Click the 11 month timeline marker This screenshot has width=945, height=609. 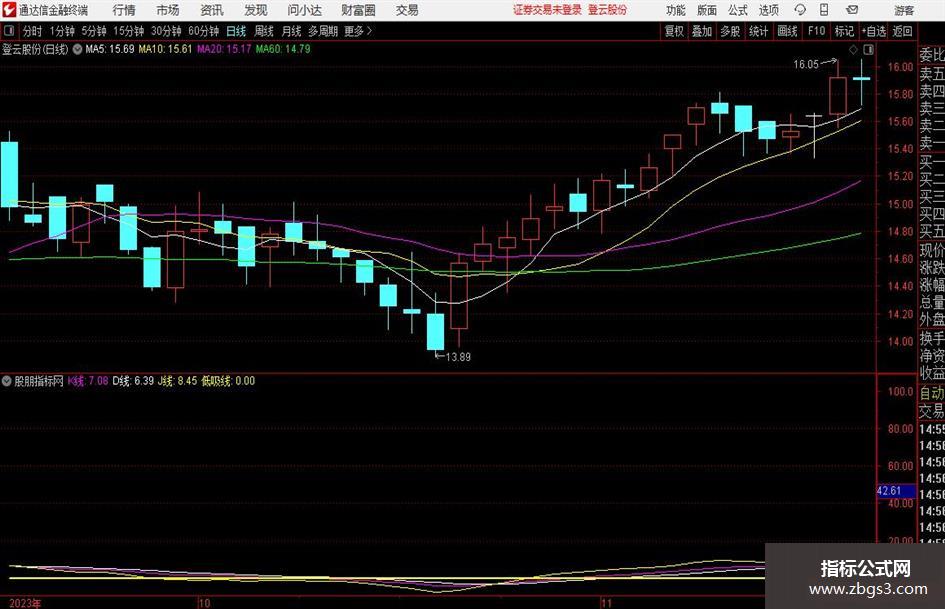[606, 603]
